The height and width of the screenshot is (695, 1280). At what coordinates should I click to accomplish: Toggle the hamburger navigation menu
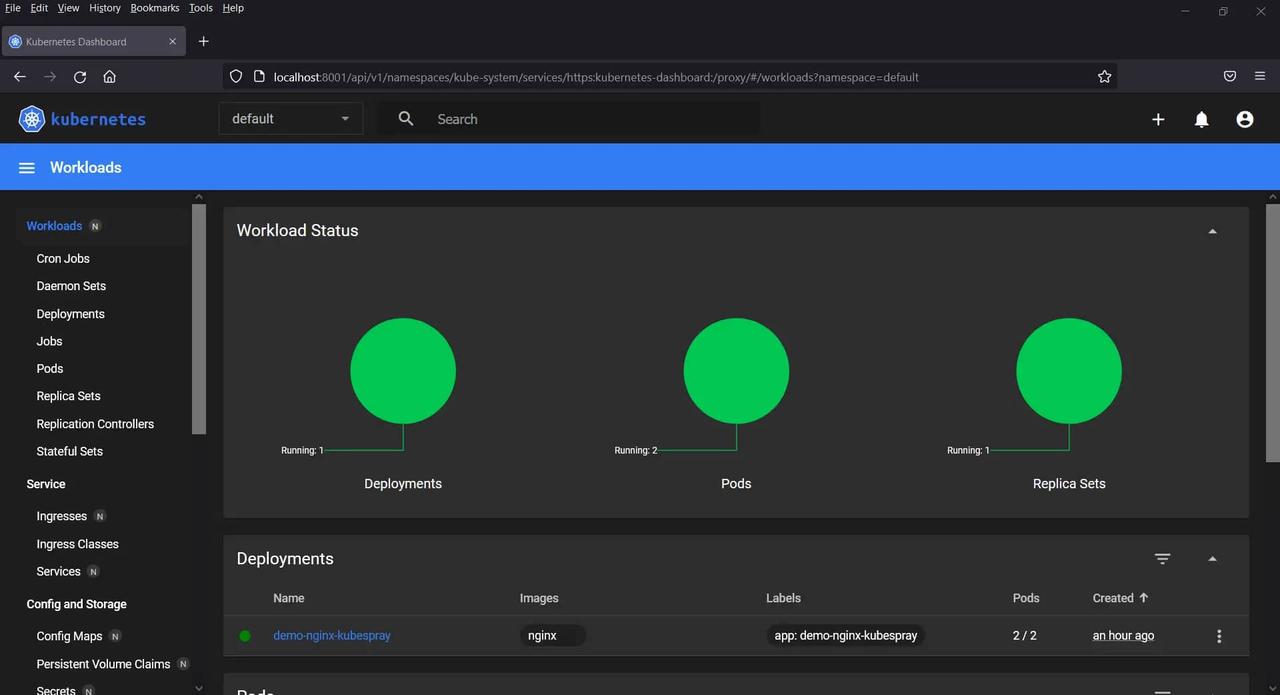27,168
